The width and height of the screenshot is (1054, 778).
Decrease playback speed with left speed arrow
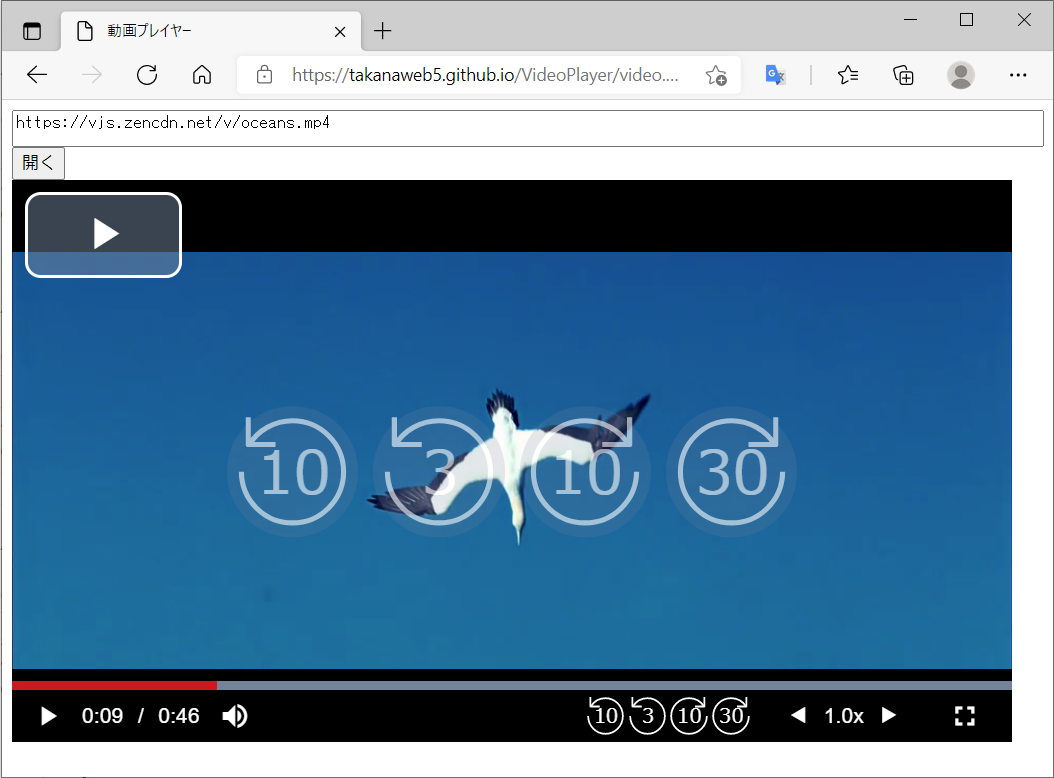[x=798, y=715]
